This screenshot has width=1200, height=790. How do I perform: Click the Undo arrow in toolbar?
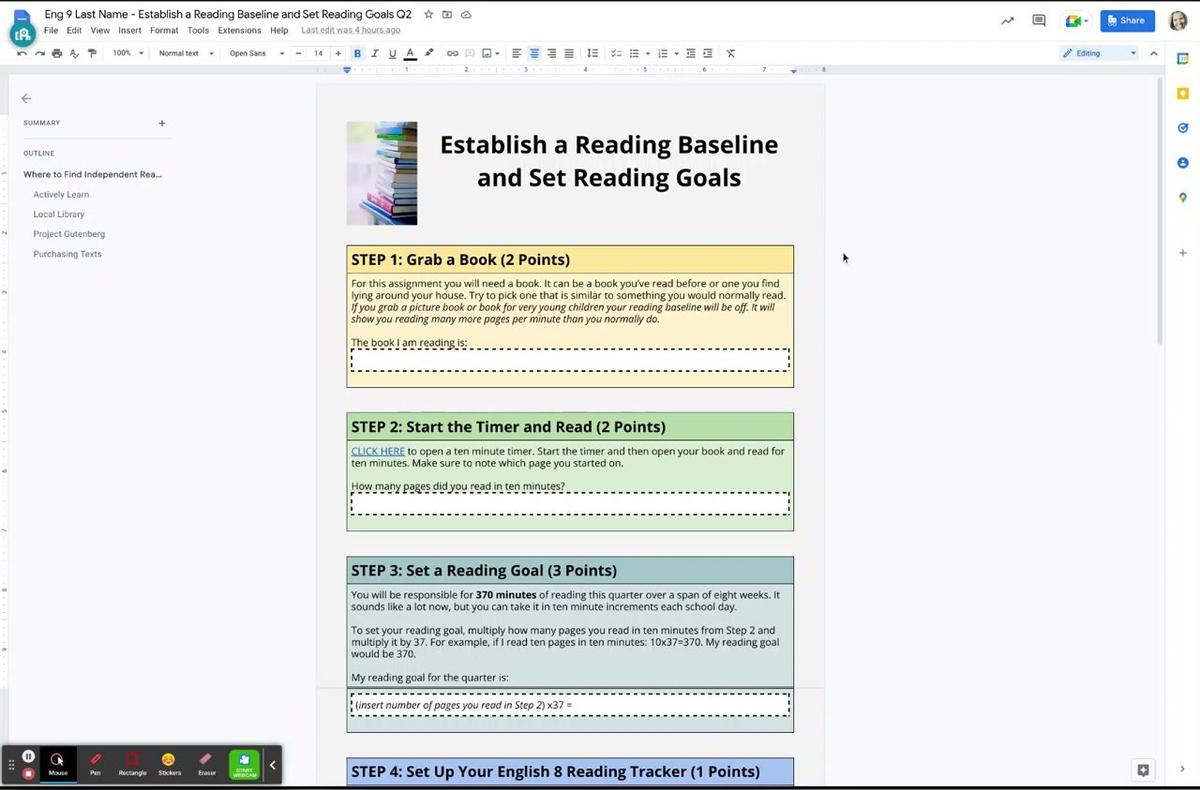pos(22,53)
